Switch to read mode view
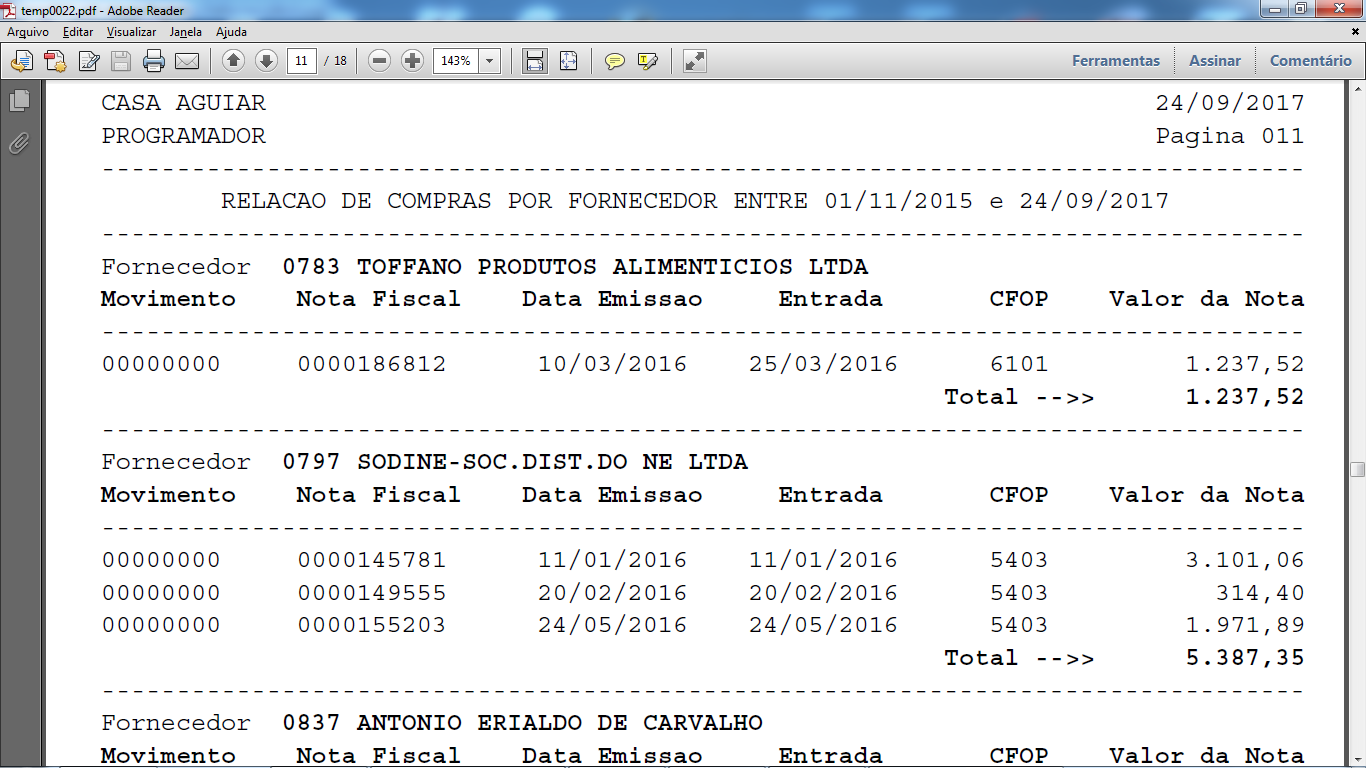Screen dimensions: 1366x768 (x=695, y=61)
